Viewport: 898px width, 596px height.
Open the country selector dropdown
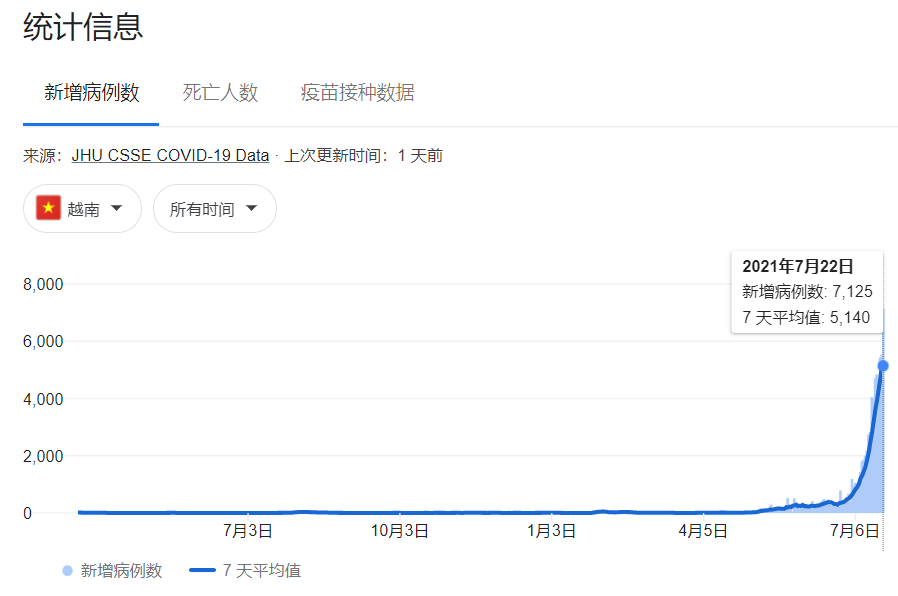point(82,208)
